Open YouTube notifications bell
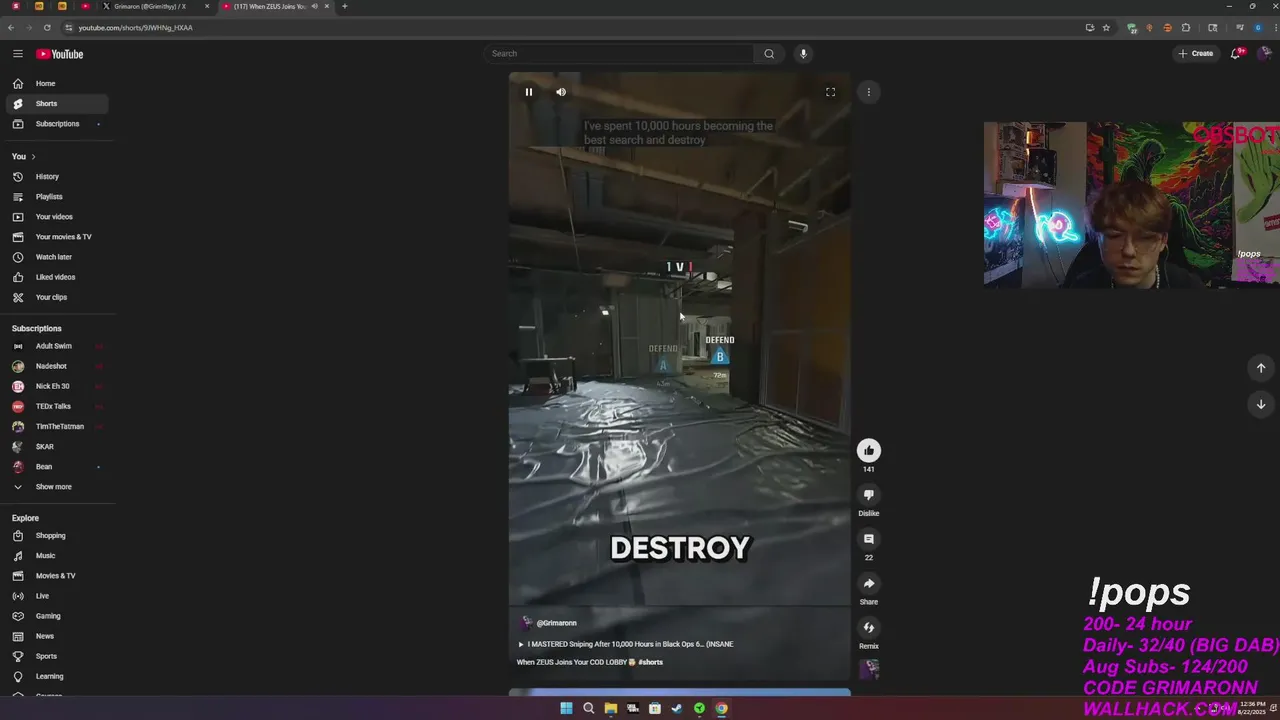Image resolution: width=1280 pixels, height=720 pixels. [x=1236, y=54]
